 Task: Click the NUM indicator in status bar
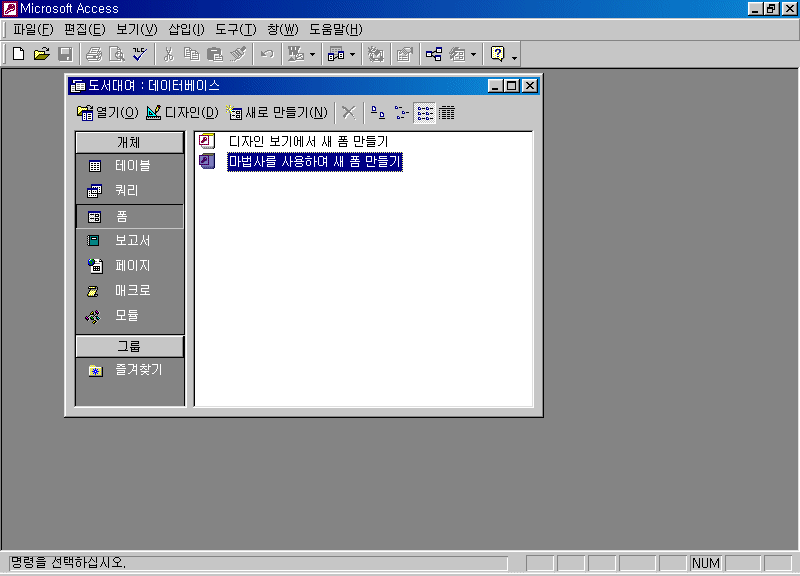(706, 563)
